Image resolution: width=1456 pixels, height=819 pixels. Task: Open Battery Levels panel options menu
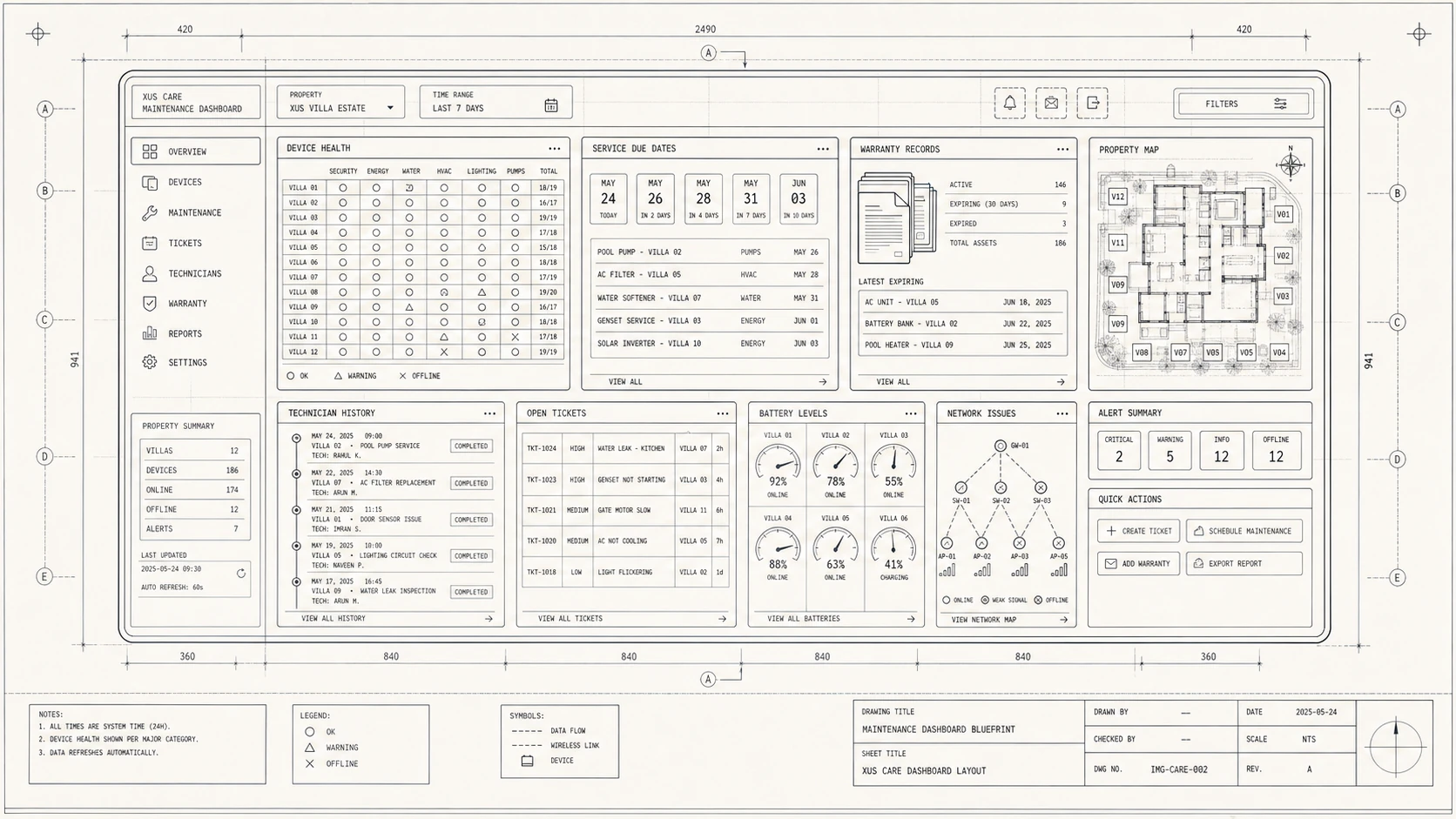click(x=911, y=413)
